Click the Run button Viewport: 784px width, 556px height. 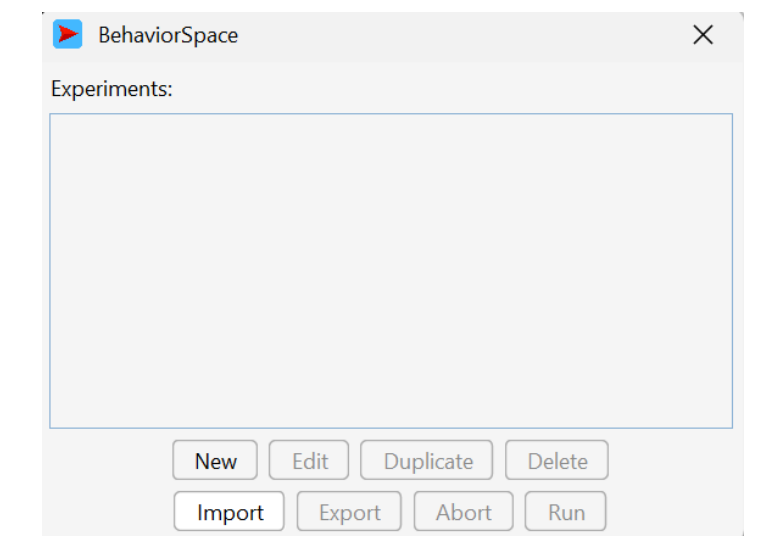(566, 512)
